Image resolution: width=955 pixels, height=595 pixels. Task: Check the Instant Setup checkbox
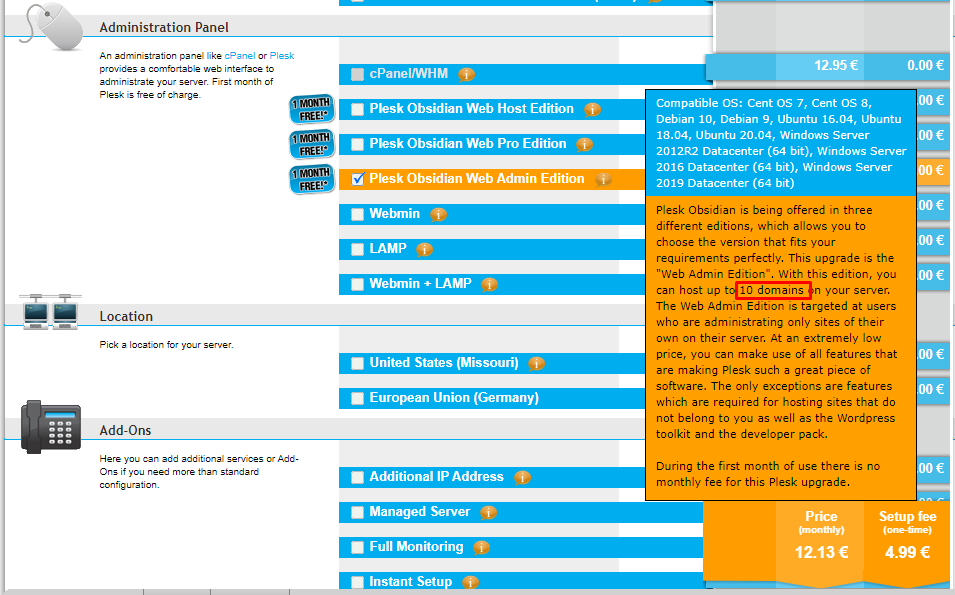click(358, 582)
